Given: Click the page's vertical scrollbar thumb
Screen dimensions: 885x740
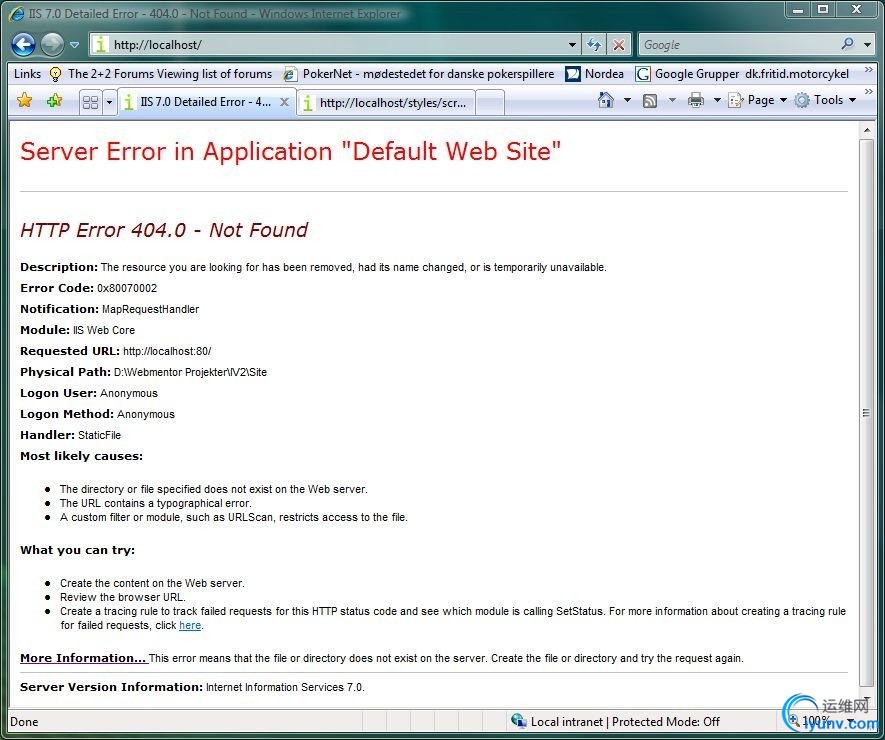Looking at the screenshot, I should pyautogui.click(x=866, y=412).
